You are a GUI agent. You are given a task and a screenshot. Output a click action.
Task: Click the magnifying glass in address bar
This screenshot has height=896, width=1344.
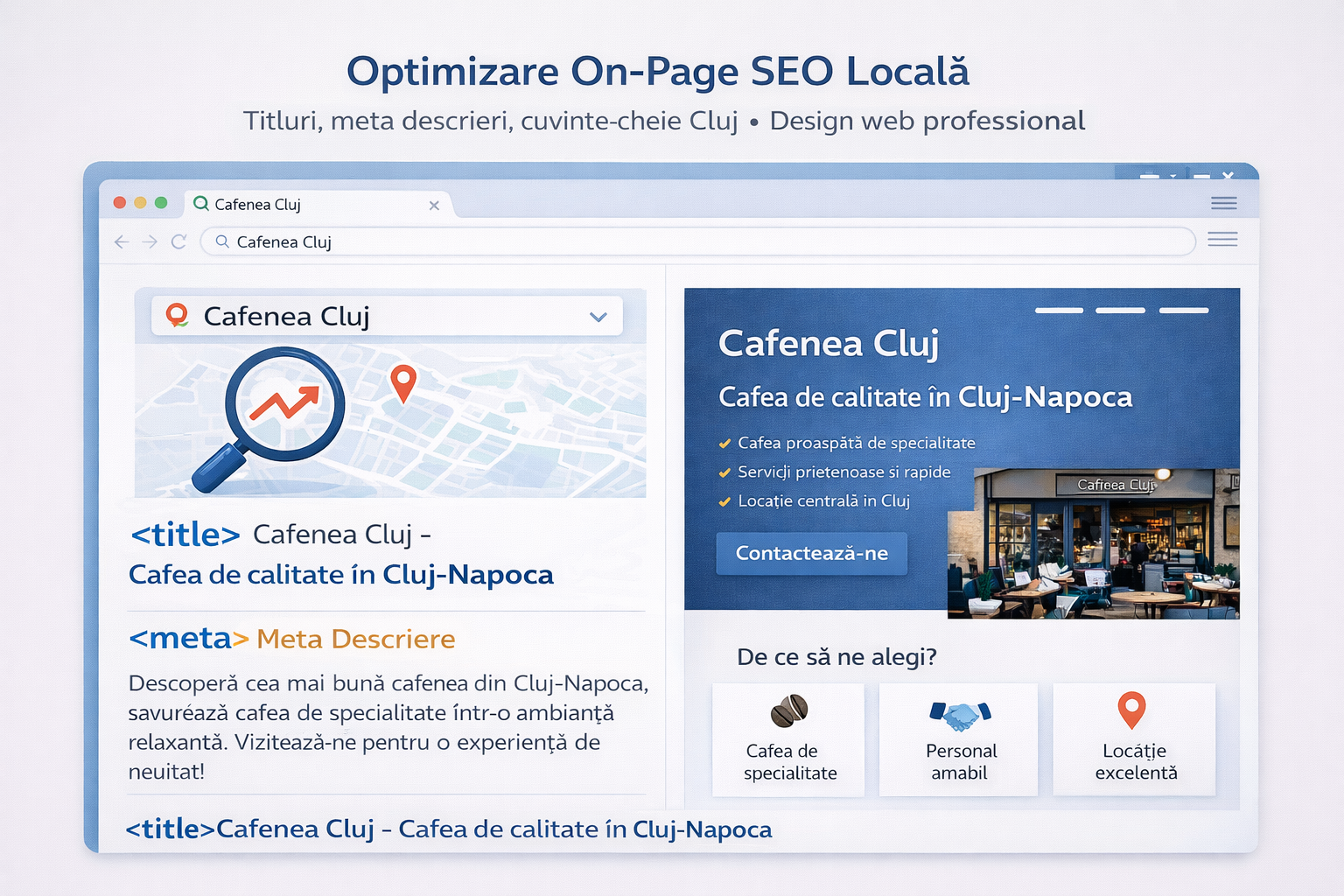[x=222, y=241]
